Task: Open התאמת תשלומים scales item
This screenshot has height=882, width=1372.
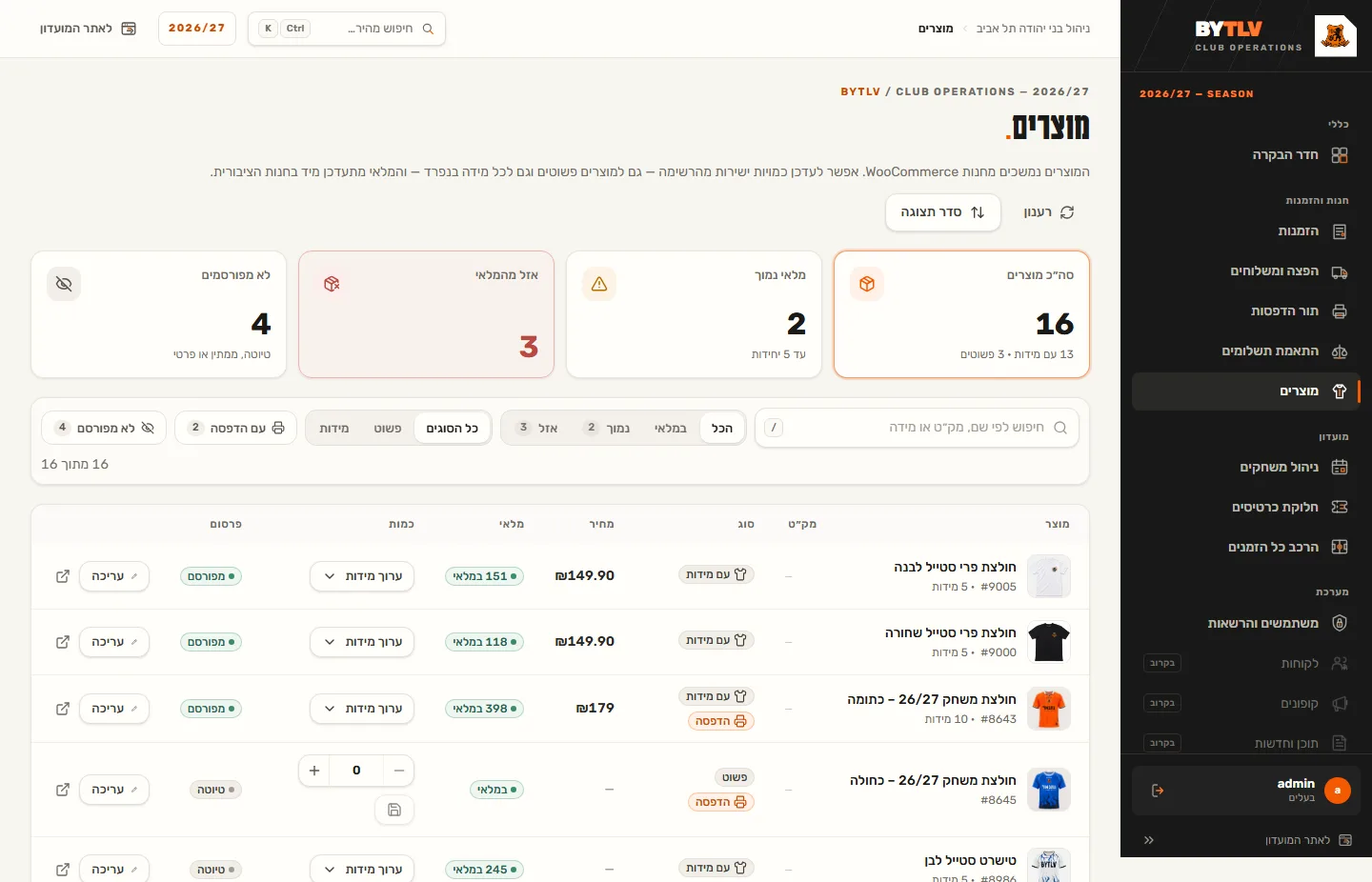Action: (1244, 351)
